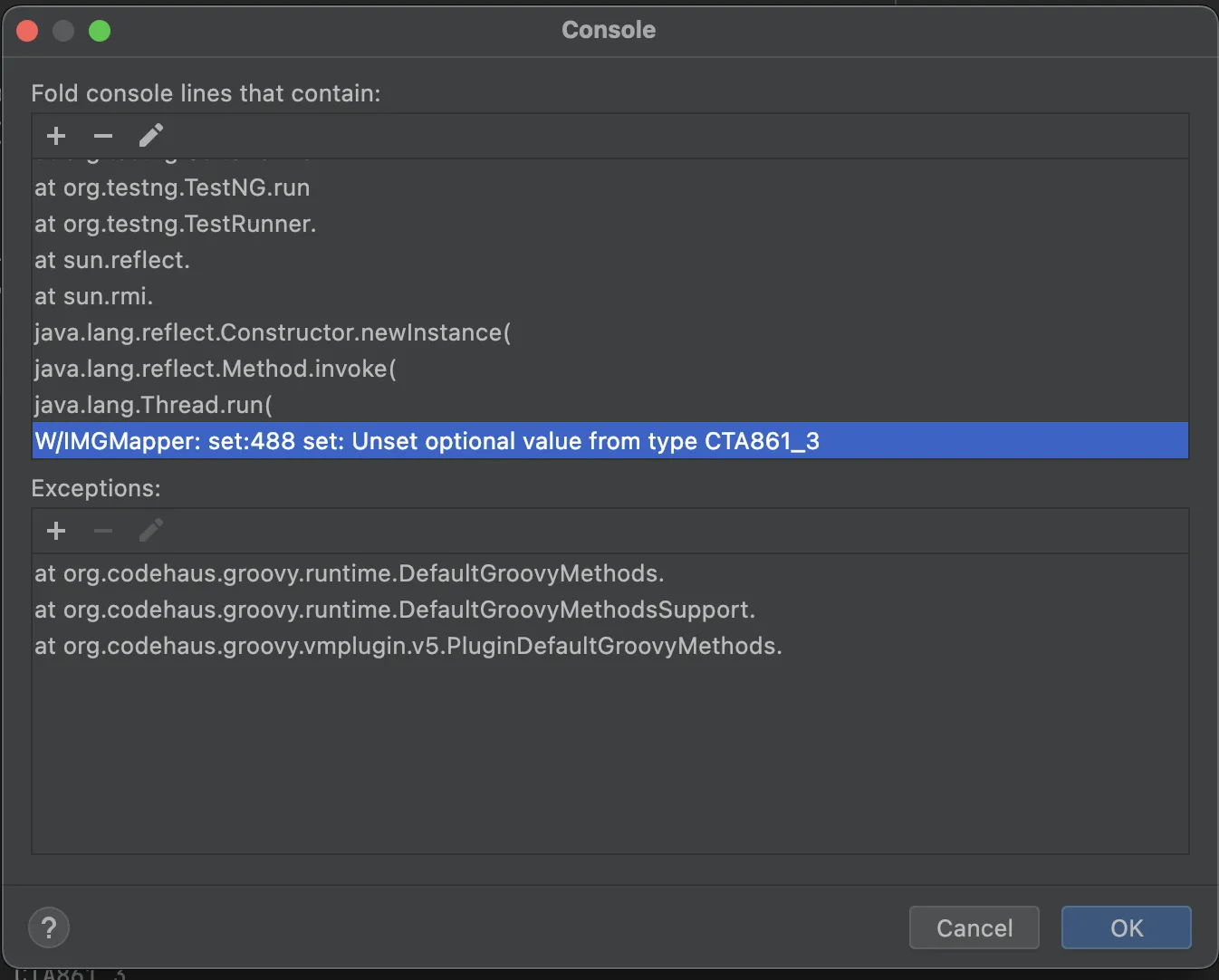Image resolution: width=1219 pixels, height=980 pixels.
Task: Select 'at sun.reflect.' fold entry
Action: (112, 260)
